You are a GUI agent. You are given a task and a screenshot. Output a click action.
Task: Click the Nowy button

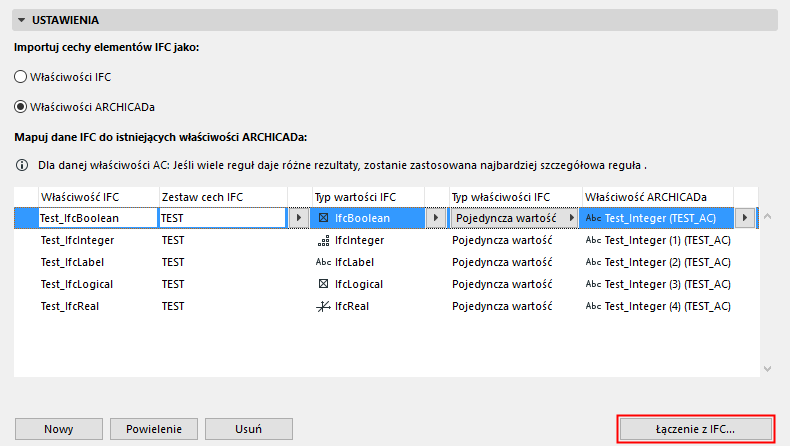coord(58,429)
